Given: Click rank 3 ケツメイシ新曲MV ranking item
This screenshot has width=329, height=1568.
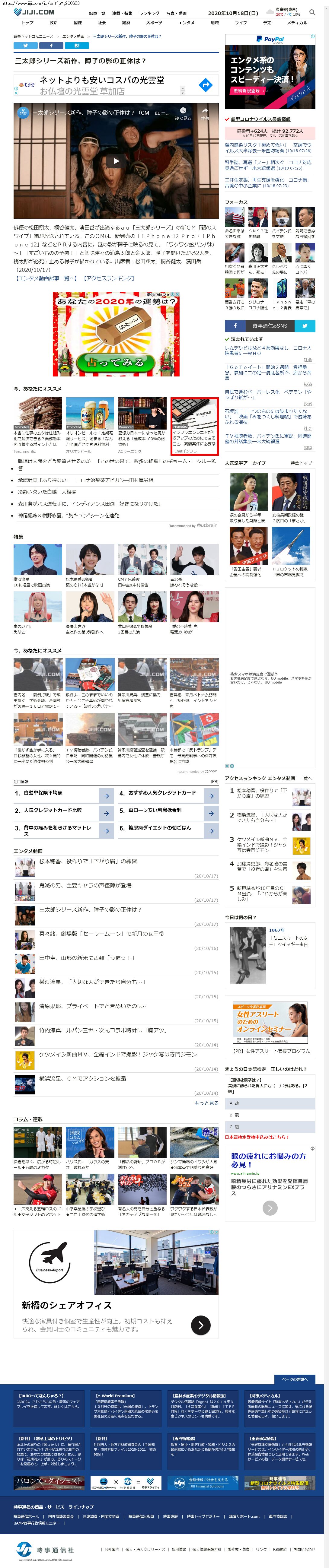Looking at the screenshot, I should tap(270, 846).
